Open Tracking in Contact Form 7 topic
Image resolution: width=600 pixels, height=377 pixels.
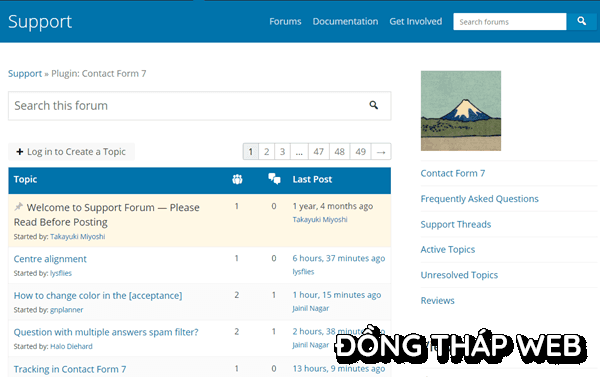70,369
